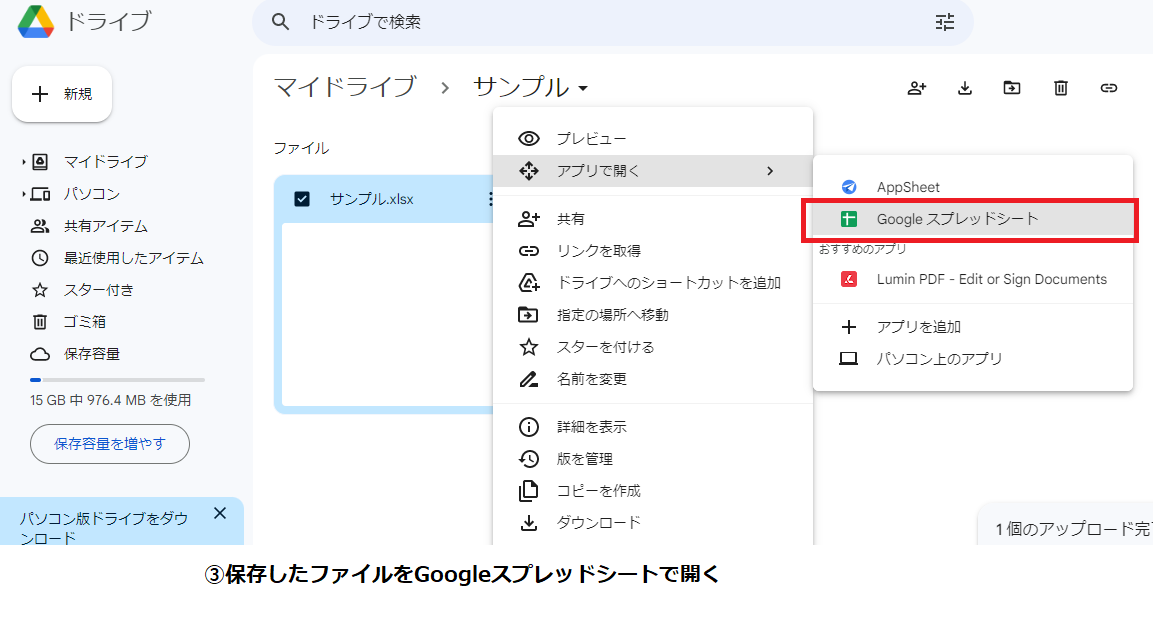Open サンプル.xlsx three-dot more menu
The width and height of the screenshot is (1153, 641).
(x=490, y=199)
